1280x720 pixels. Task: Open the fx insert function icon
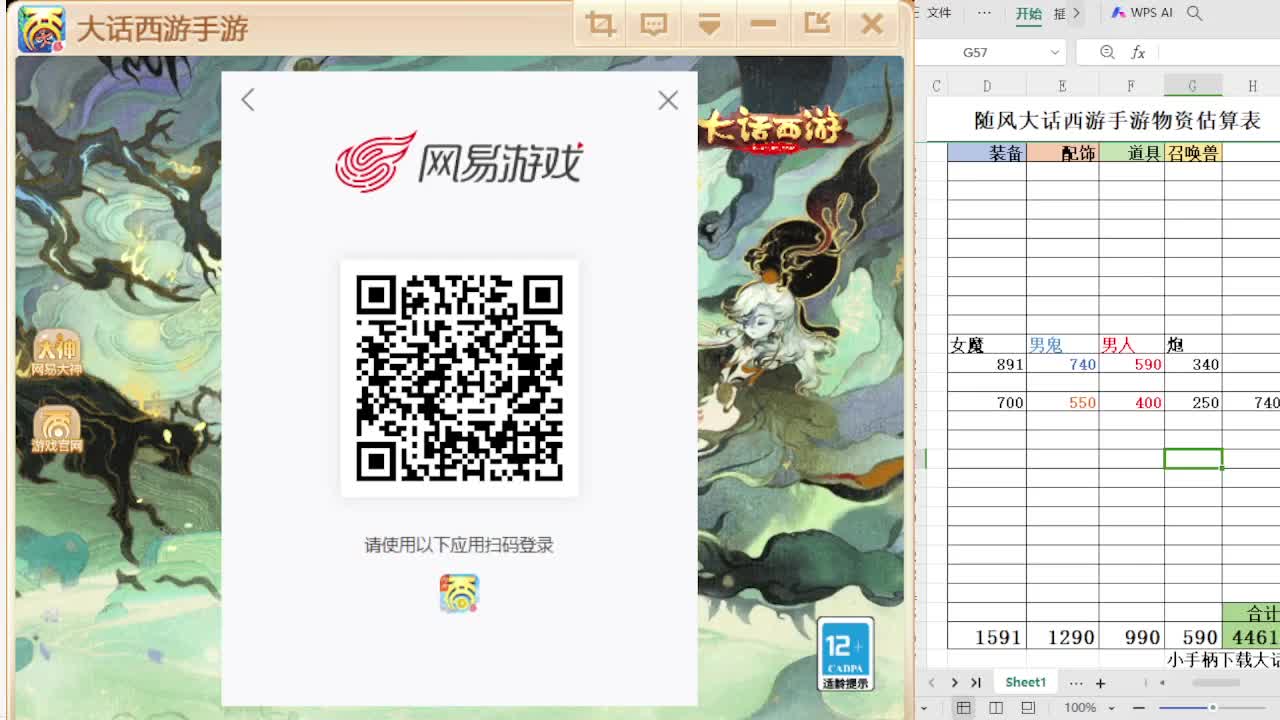point(1139,52)
